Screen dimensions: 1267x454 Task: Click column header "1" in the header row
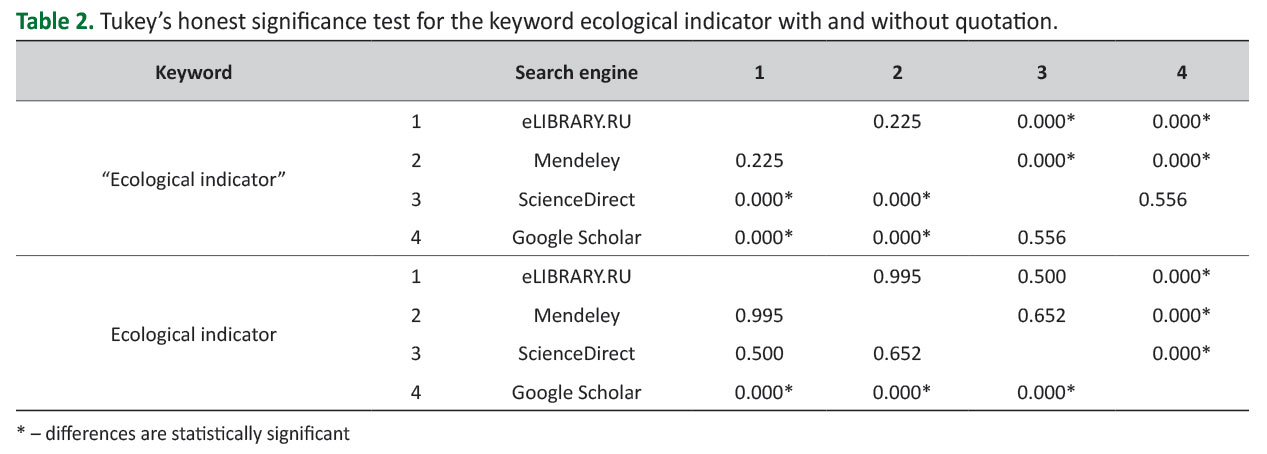click(x=759, y=72)
